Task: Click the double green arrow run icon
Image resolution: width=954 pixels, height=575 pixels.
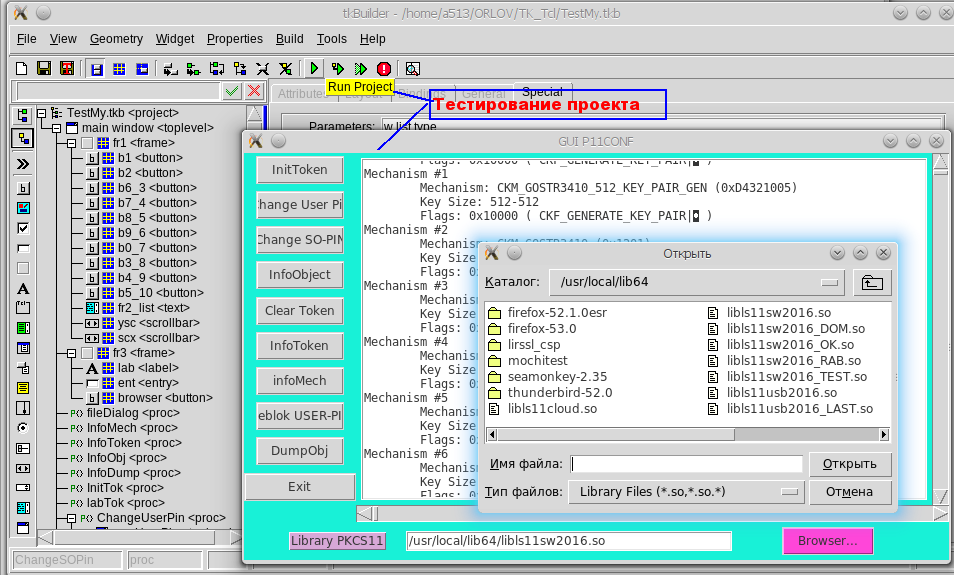Action: point(361,69)
